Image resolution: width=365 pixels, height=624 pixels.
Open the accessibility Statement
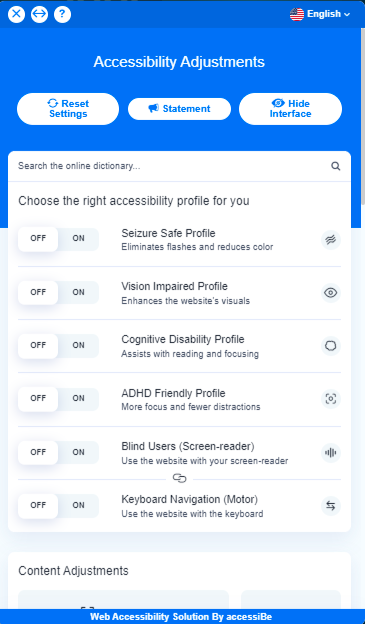pos(179,109)
